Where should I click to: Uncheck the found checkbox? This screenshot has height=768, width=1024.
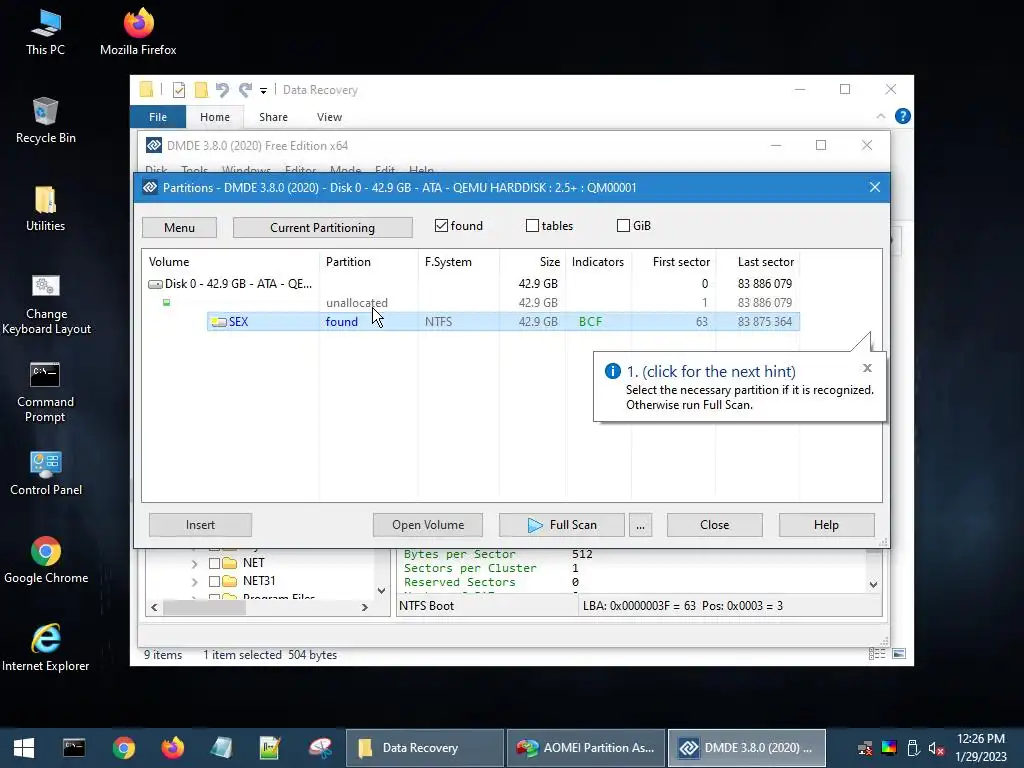tap(441, 225)
